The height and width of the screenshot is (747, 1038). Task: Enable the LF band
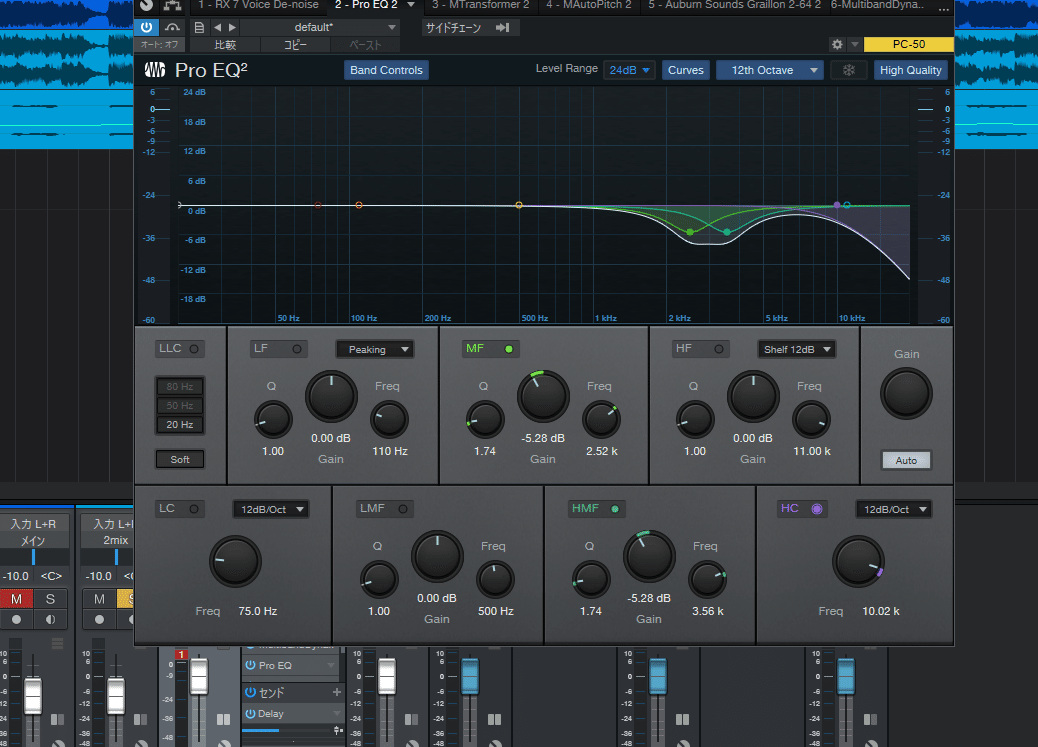click(297, 349)
